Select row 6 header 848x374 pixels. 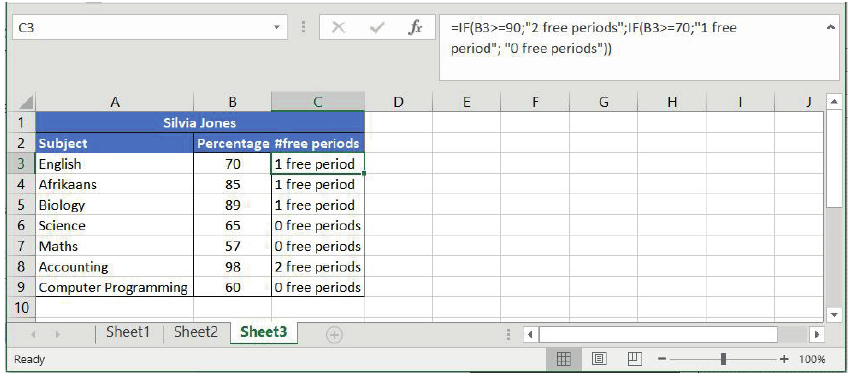point(22,225)
